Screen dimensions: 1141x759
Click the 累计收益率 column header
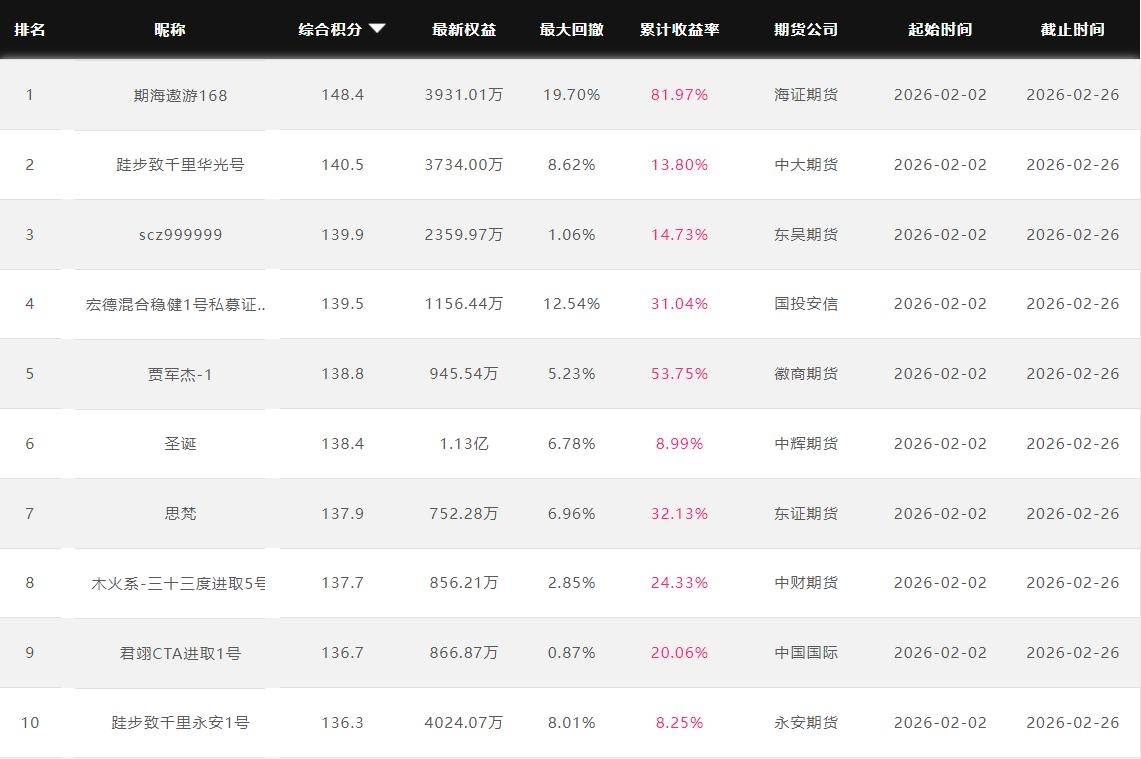679,30
